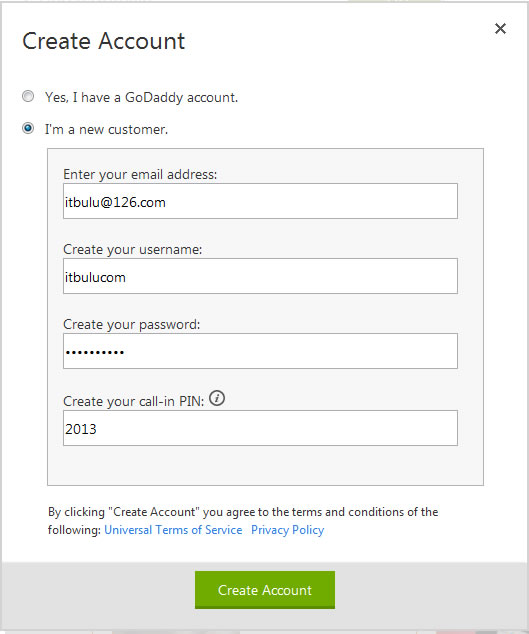This screenshot has width=529, height=634.
Task: Focus the email address input field
Action: 260,201
